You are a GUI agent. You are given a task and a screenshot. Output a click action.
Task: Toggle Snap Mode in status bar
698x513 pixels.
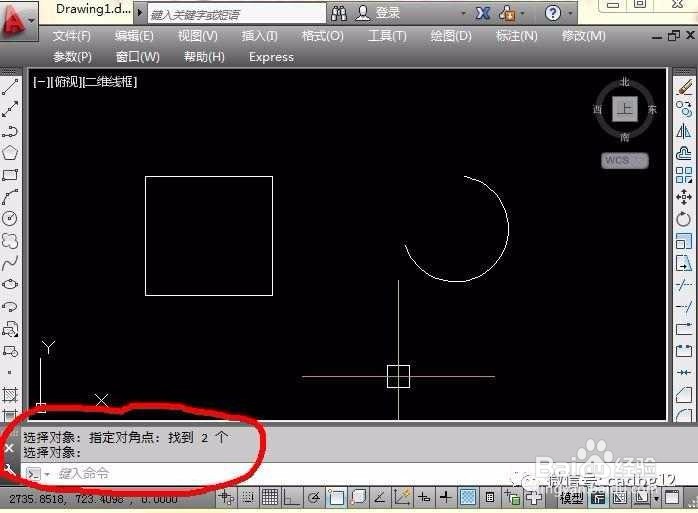pos(248,497)
